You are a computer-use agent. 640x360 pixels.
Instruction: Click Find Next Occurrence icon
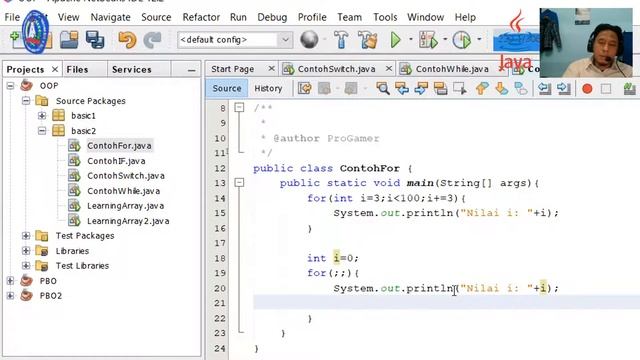421,88
